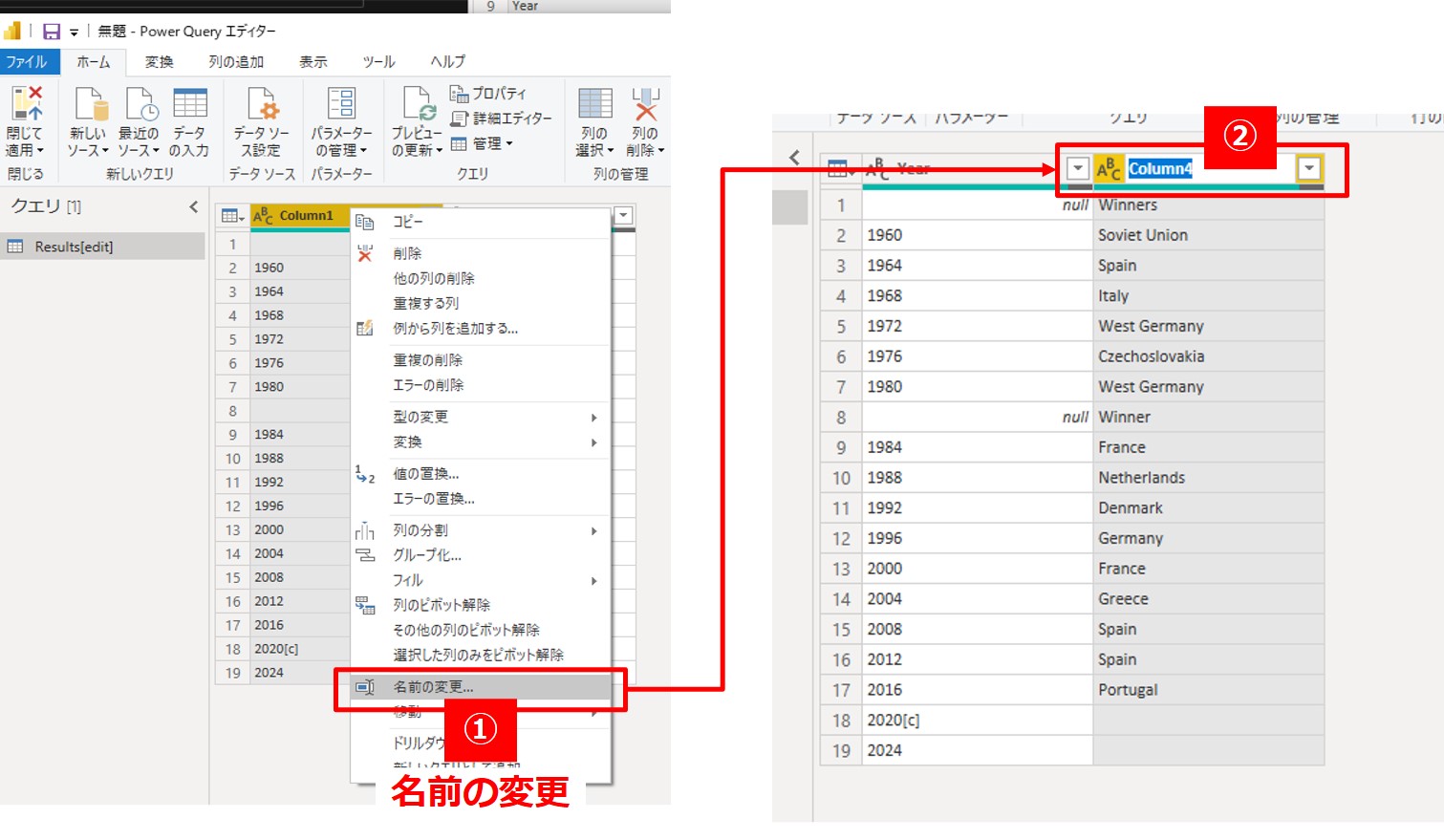
Task: Collapse the Queries (クエリ) pane chevron
Action: [x=194, y=206]
